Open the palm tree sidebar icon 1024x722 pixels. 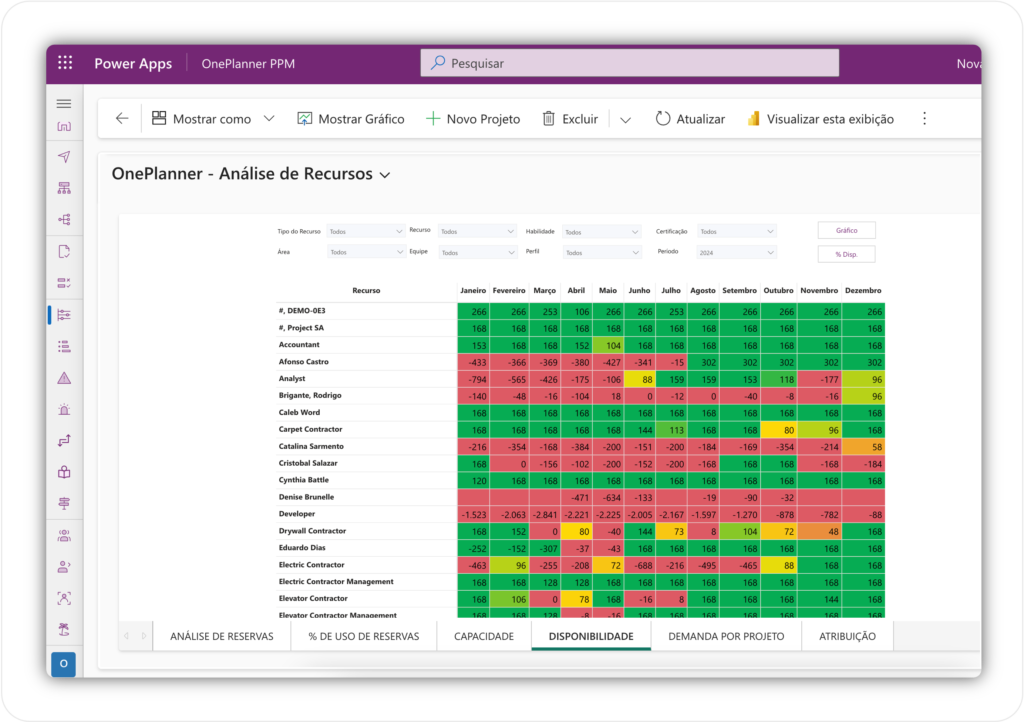click(x=64, y=629)
